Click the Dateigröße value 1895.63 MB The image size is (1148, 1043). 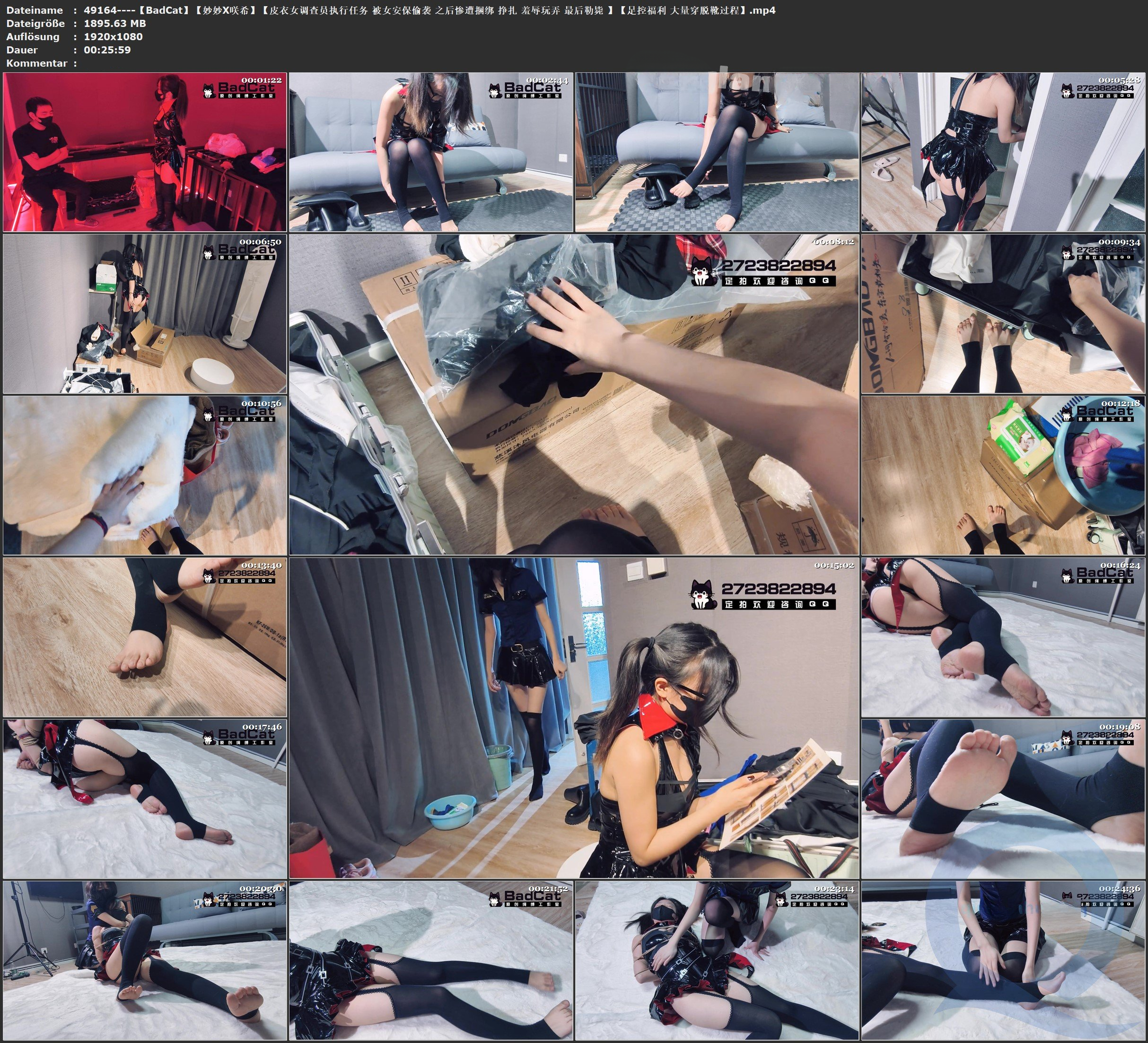[115, 23]
